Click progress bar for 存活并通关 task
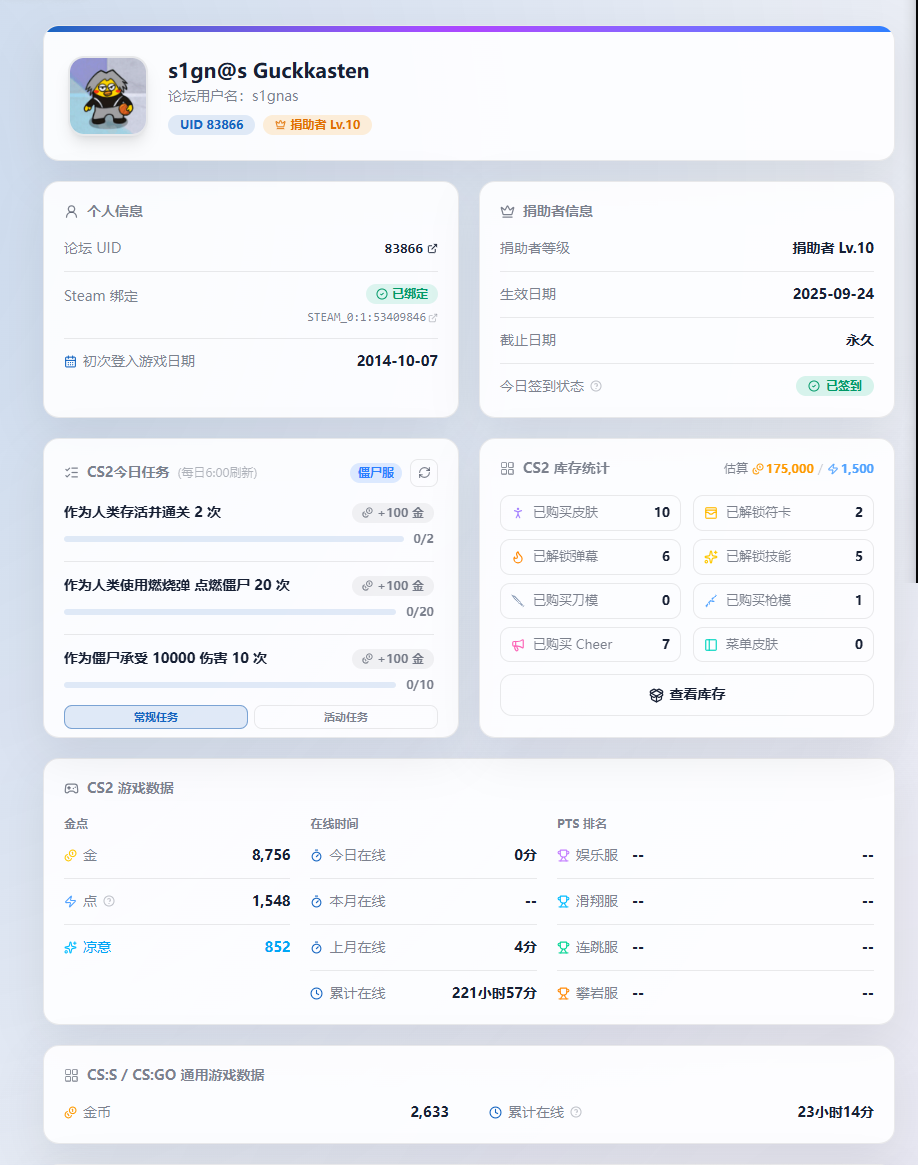The image size is (918, 1165). (x=234, y=539)
